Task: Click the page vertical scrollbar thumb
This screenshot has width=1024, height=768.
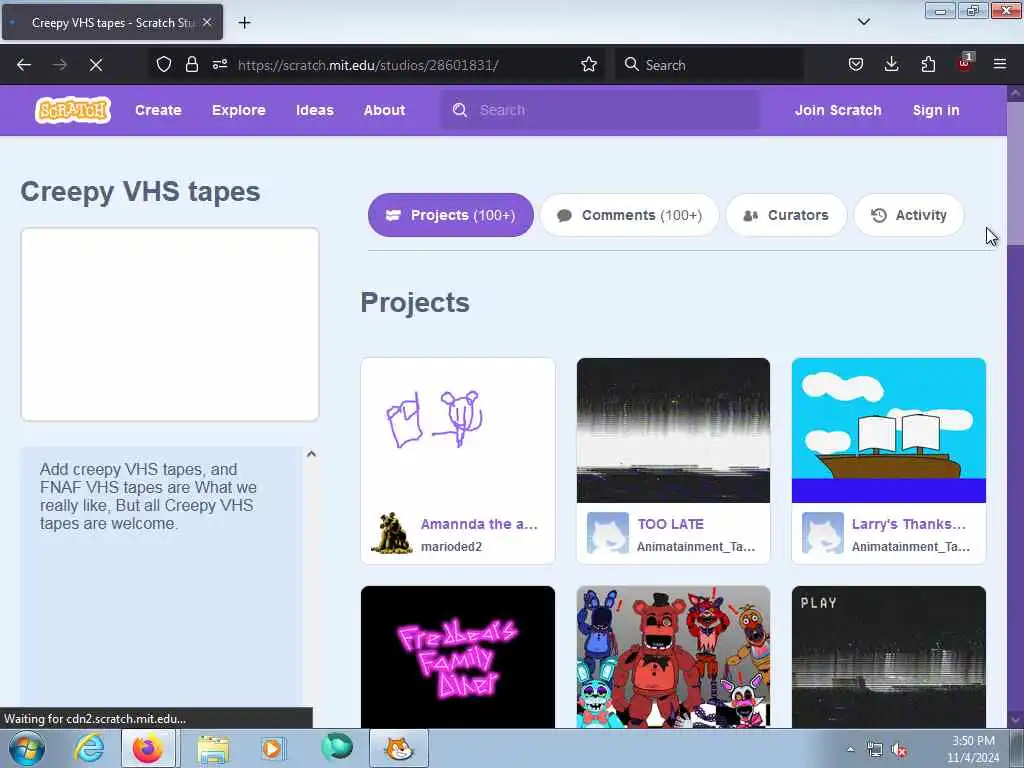Action: point(1016,173)
